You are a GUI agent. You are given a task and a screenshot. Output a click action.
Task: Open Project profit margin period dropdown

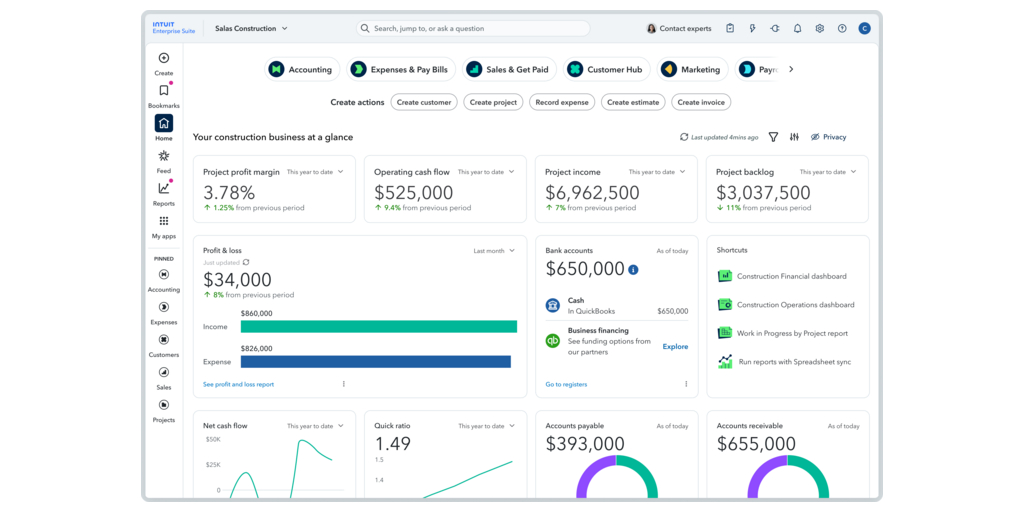pyautogui.click(x=315, y=172)
